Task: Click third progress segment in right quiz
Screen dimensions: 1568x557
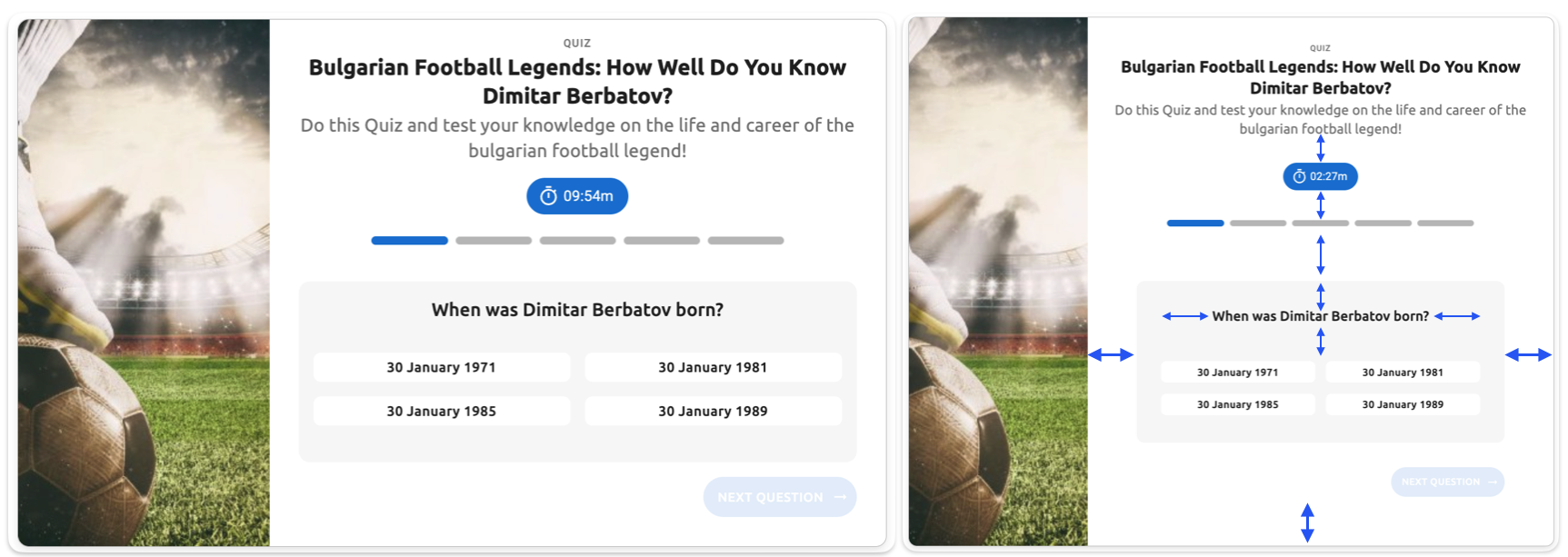Action: [x=1320, y=223]
